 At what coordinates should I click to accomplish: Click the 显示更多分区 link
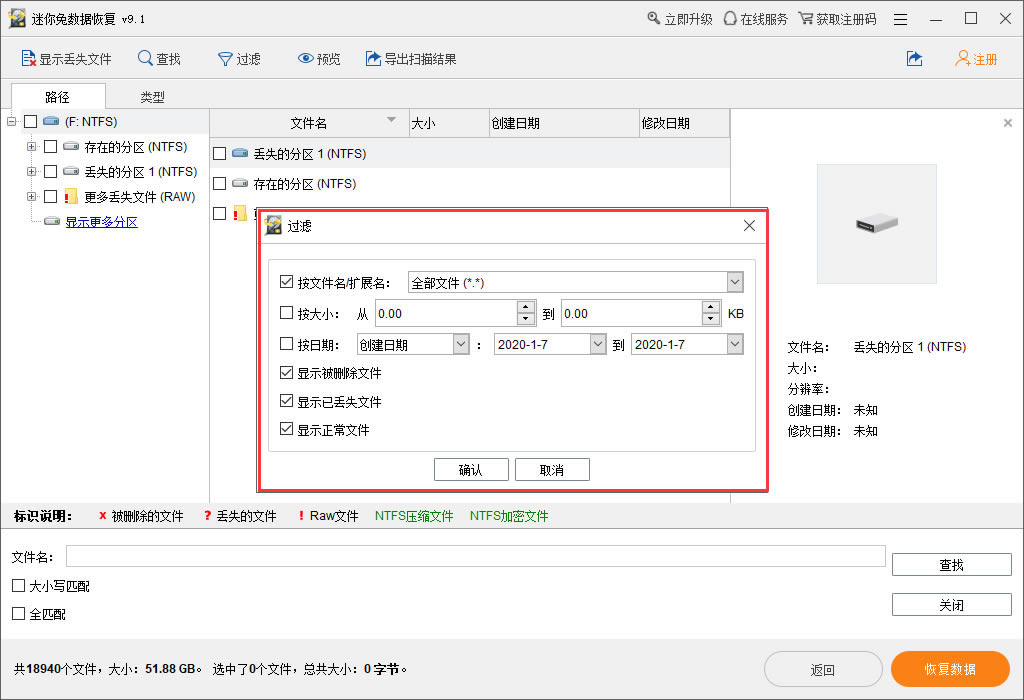[101, 222]
